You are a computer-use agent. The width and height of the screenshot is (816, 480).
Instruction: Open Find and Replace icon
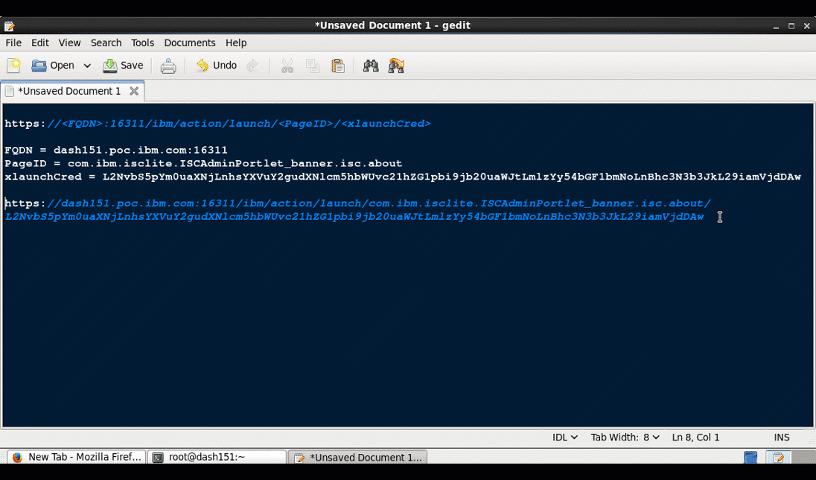coord(396,66)
